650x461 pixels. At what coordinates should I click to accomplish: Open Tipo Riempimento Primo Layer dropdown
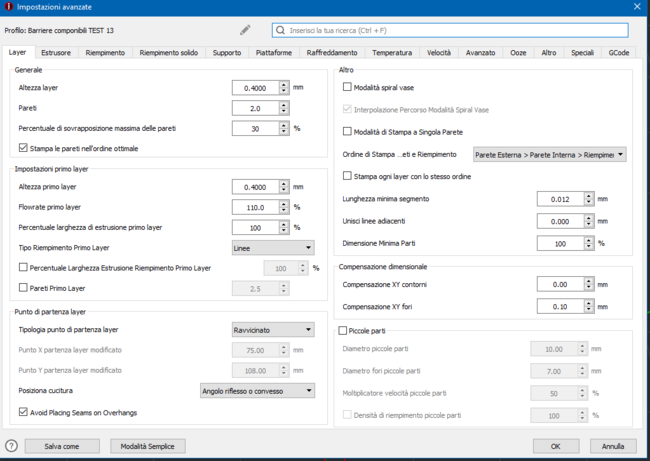[273, 248]
